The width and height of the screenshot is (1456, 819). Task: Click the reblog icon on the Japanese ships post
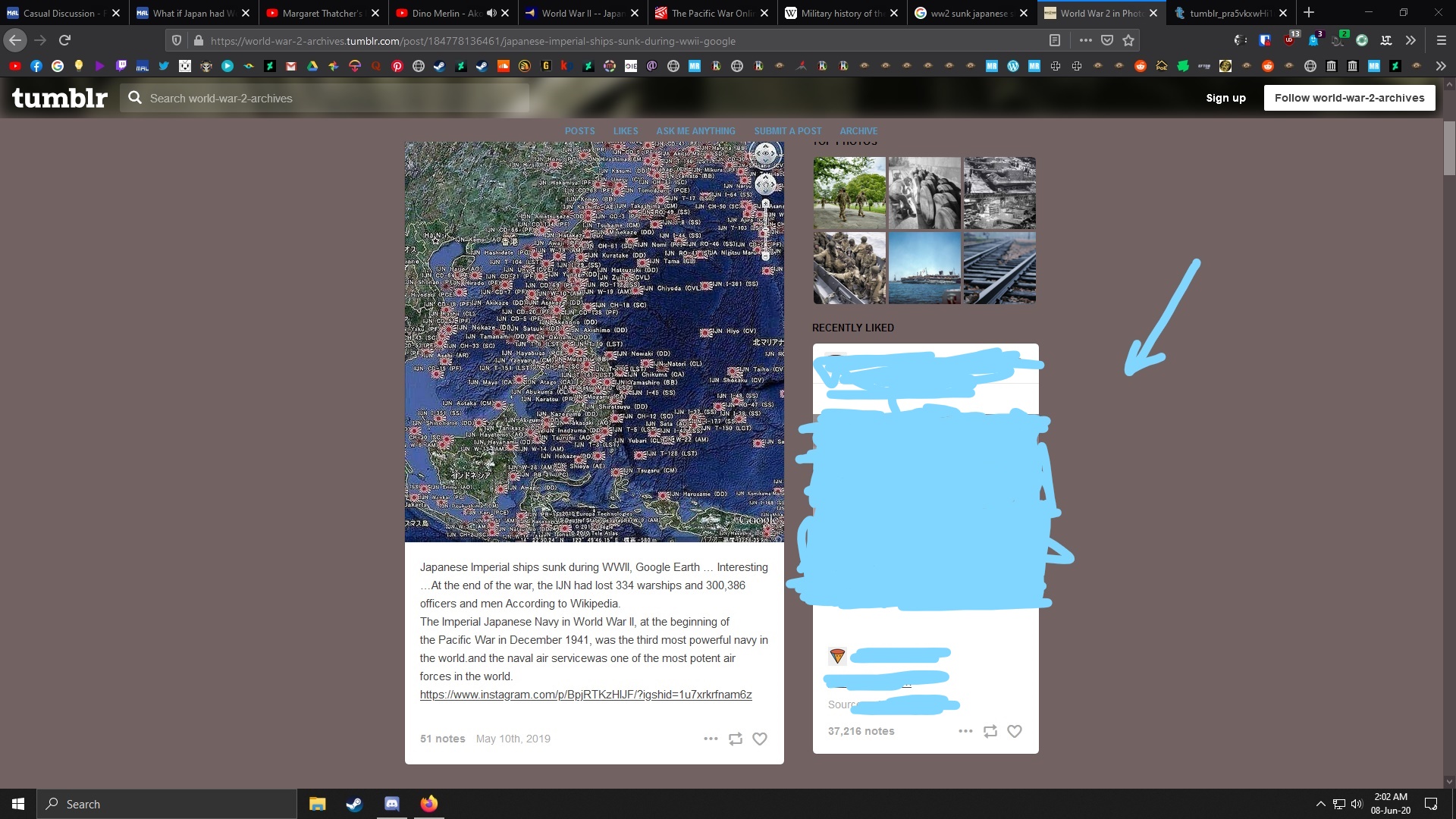735,739
